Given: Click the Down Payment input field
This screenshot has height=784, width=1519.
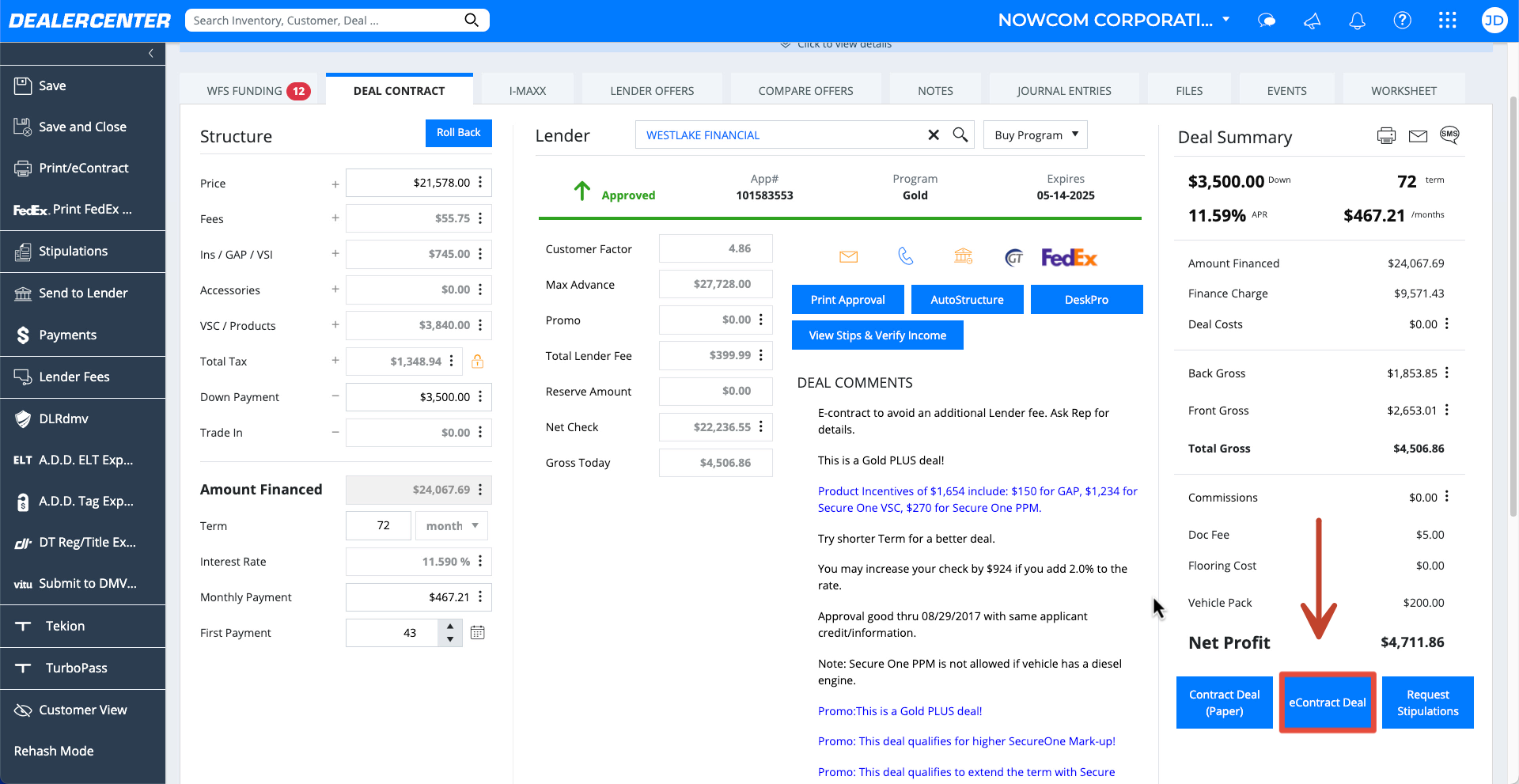Looking at the screenshot, I should (x=418, y=396).
